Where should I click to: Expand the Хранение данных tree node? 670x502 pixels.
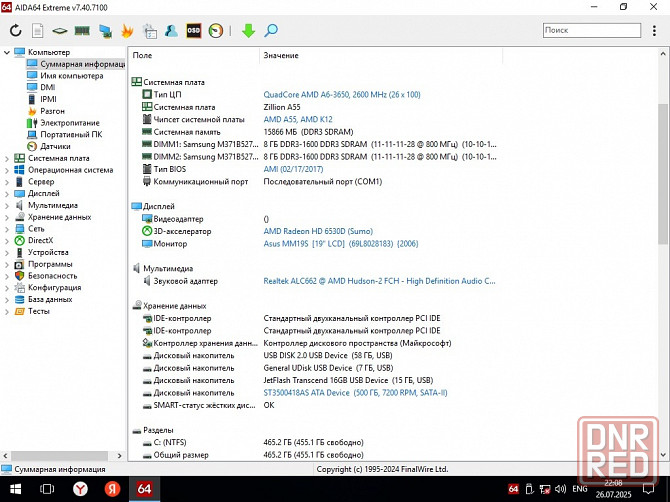coord(7,217)
